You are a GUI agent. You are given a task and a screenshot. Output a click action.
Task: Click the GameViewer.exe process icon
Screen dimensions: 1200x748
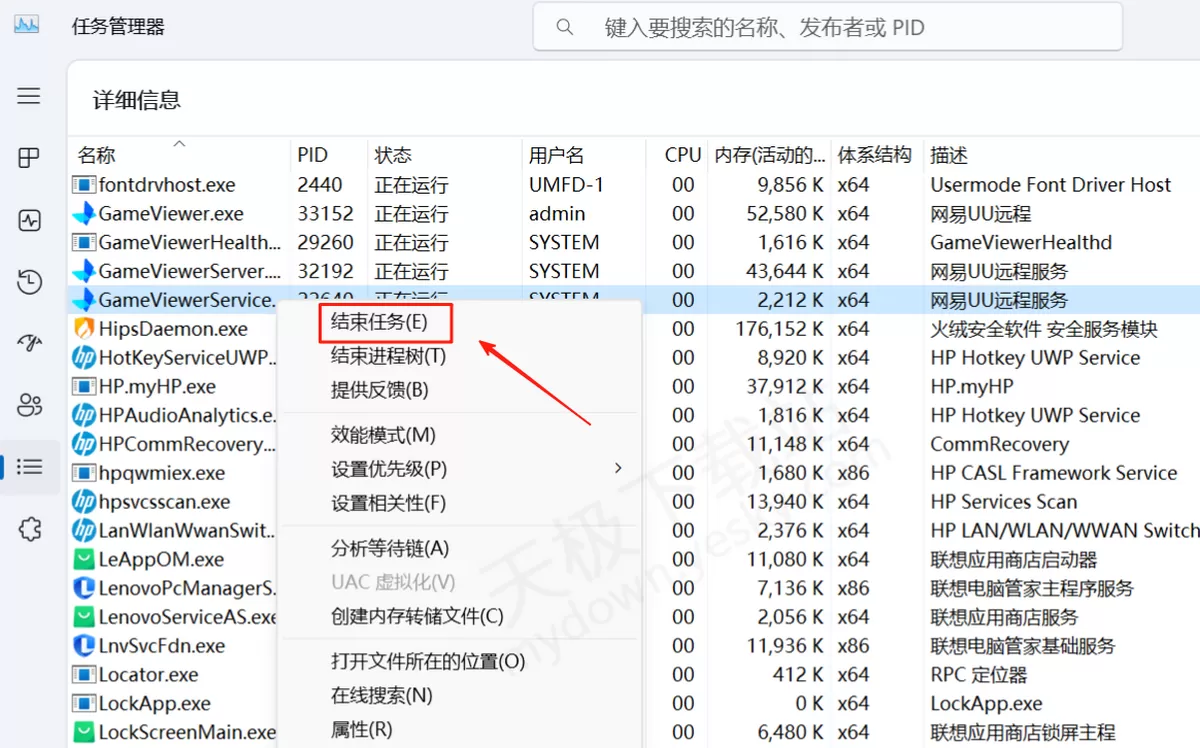[x=84, y=214]
